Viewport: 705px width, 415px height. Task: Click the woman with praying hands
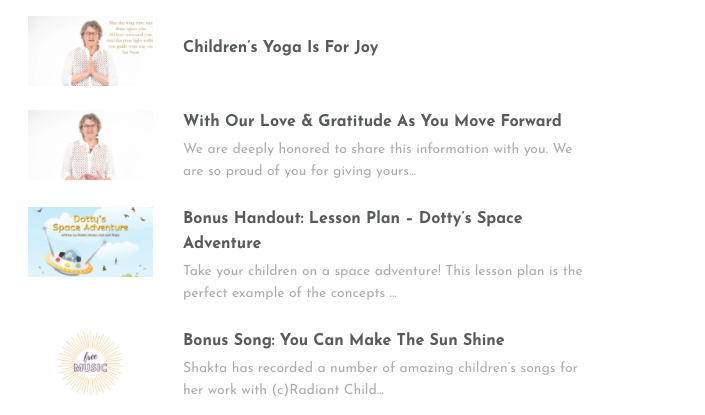point(90,52)
